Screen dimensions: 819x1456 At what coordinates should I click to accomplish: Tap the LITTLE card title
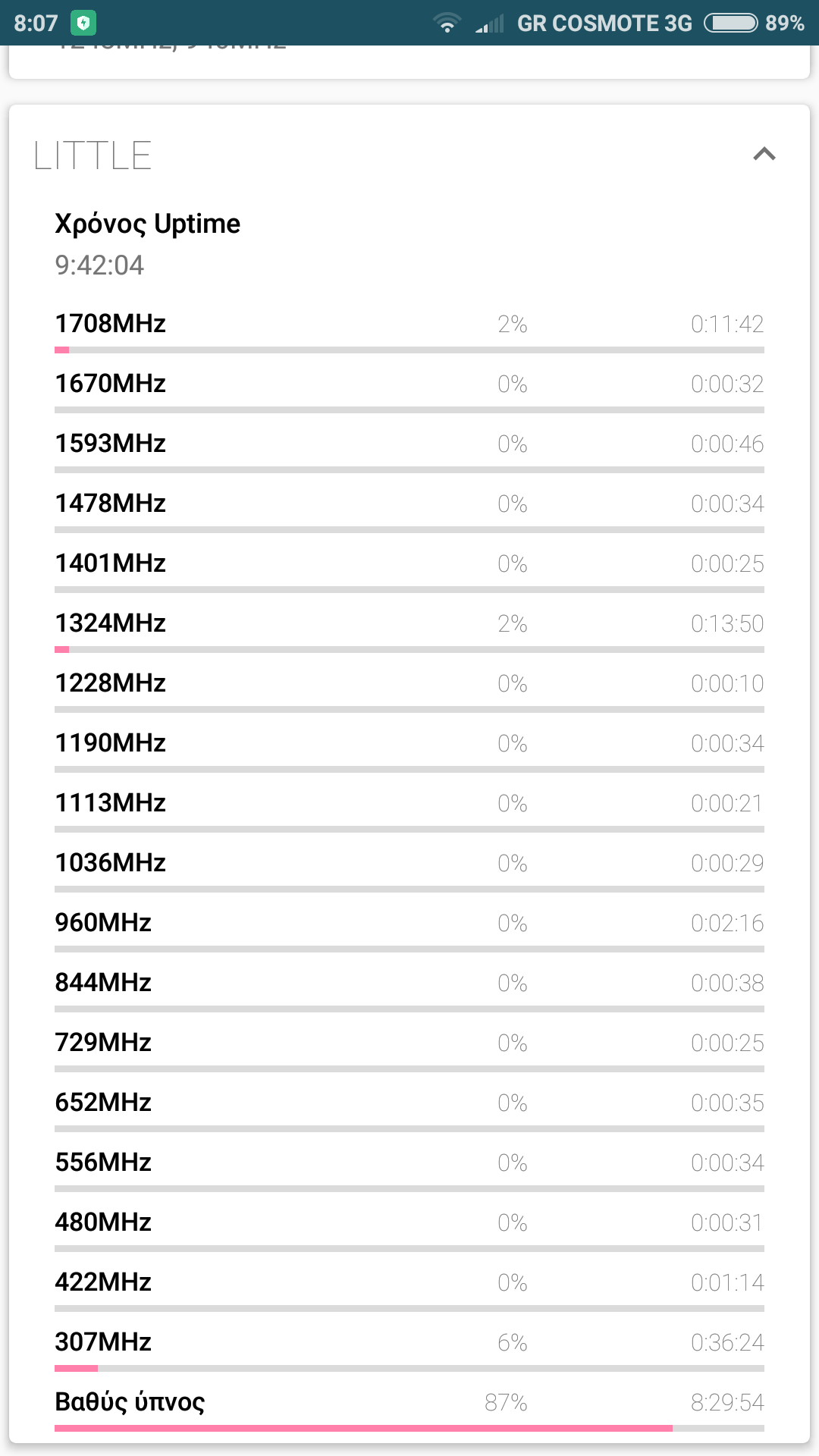[93, 155]
